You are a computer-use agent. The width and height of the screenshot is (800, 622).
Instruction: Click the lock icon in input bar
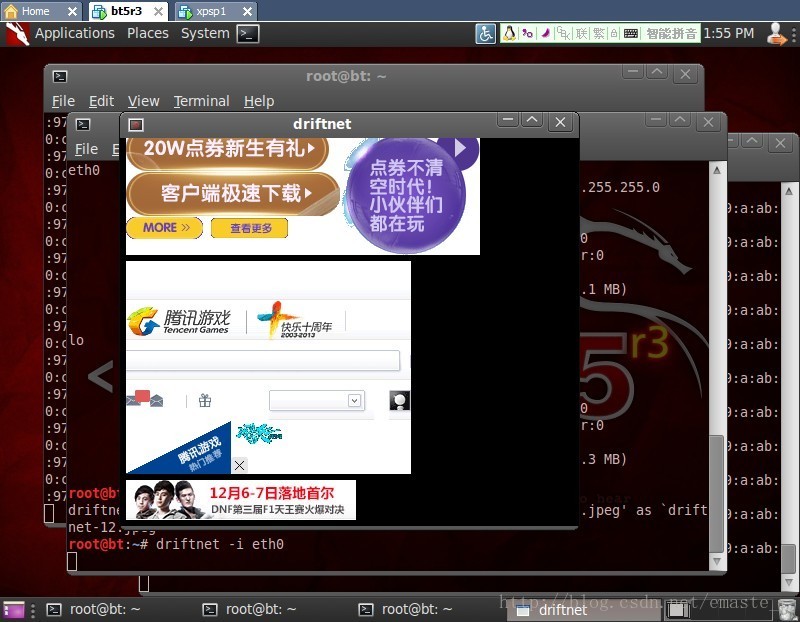[614, 34]
